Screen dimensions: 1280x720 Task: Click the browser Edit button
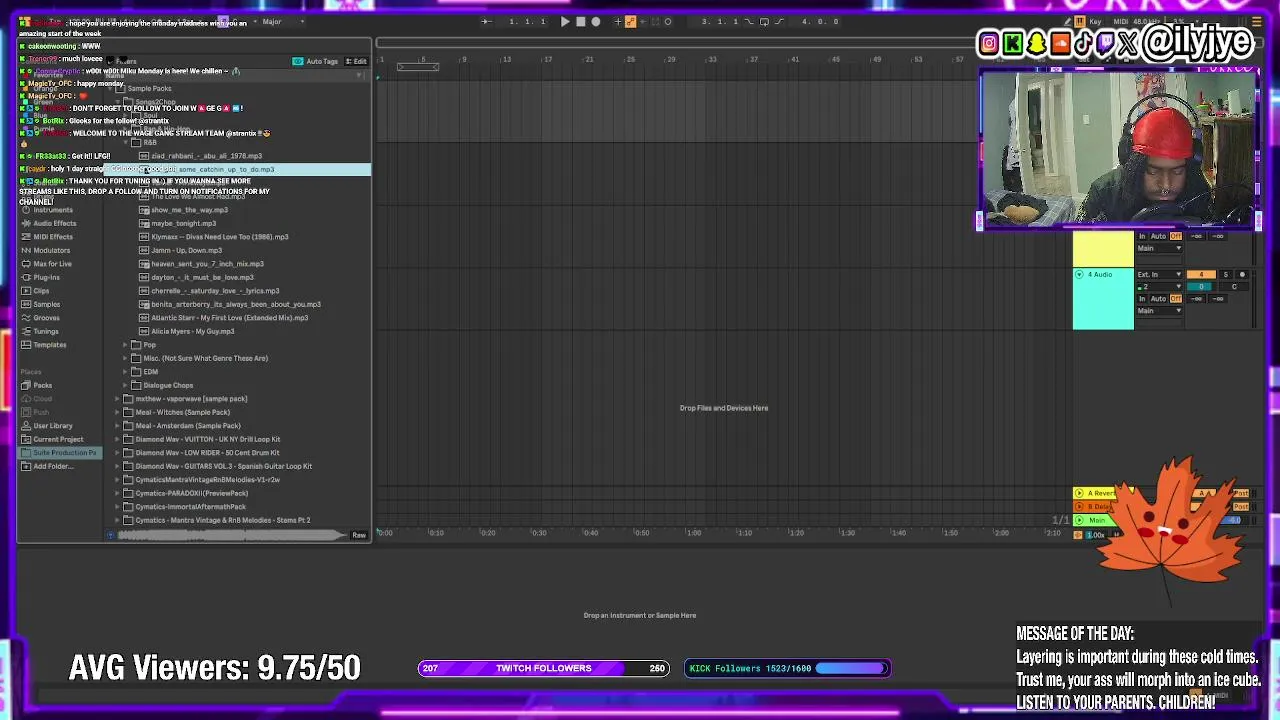click(356, 61)
